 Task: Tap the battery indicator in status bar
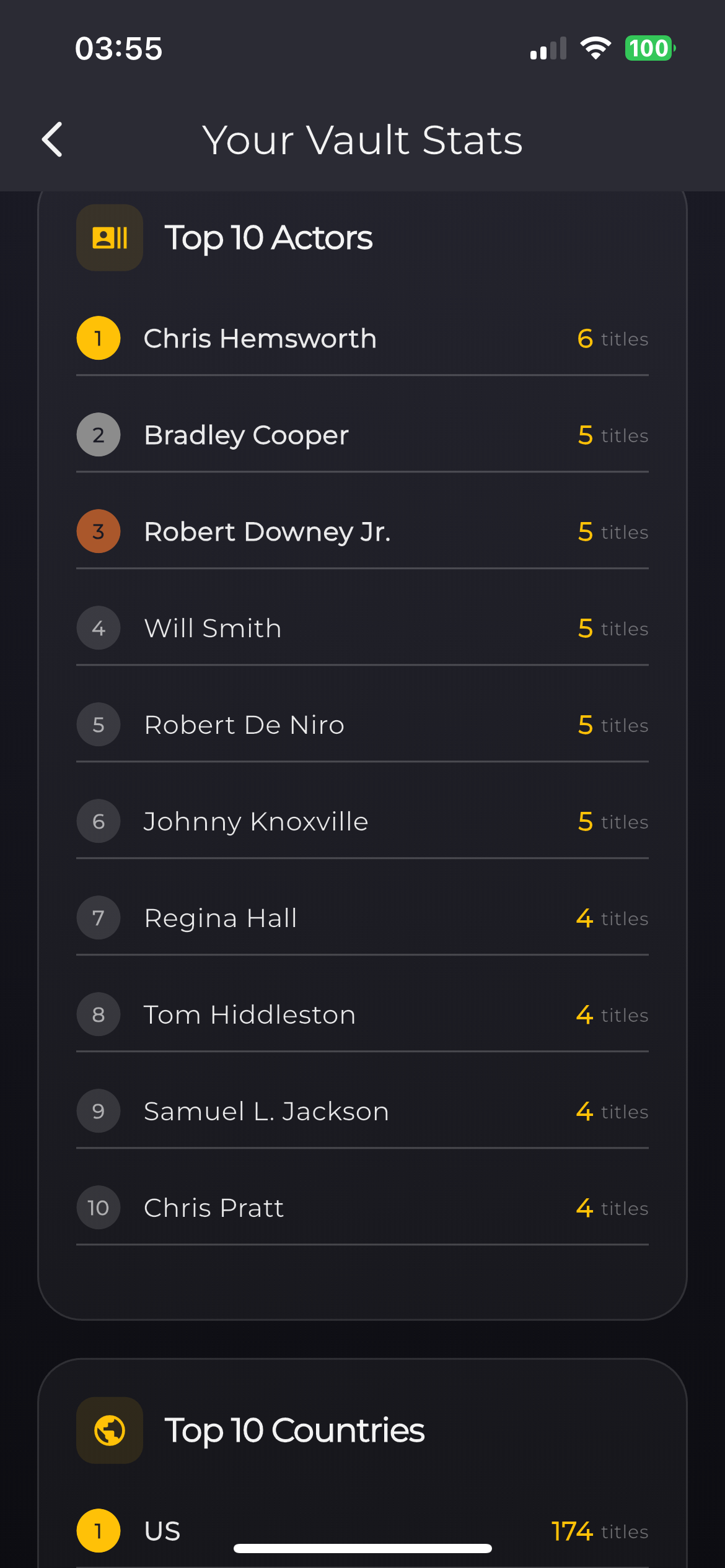[x=649, y=48]
